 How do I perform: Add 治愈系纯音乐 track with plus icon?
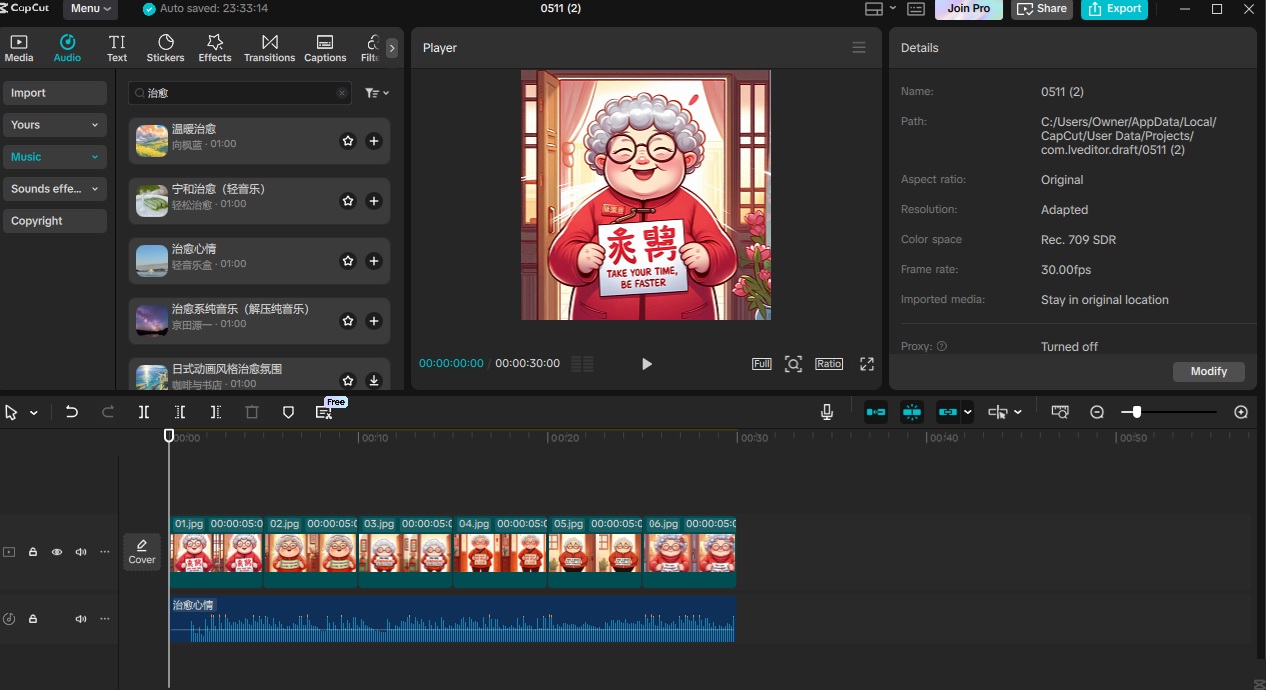click(374, 321)
